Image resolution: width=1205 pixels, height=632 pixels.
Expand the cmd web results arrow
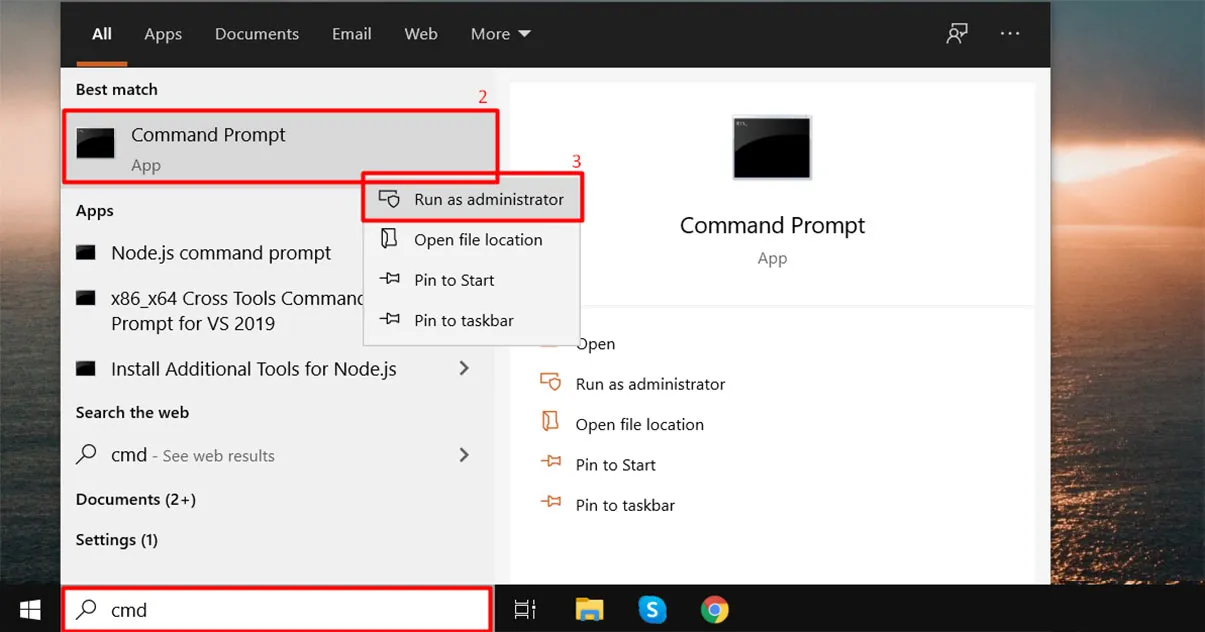[464, 454]
